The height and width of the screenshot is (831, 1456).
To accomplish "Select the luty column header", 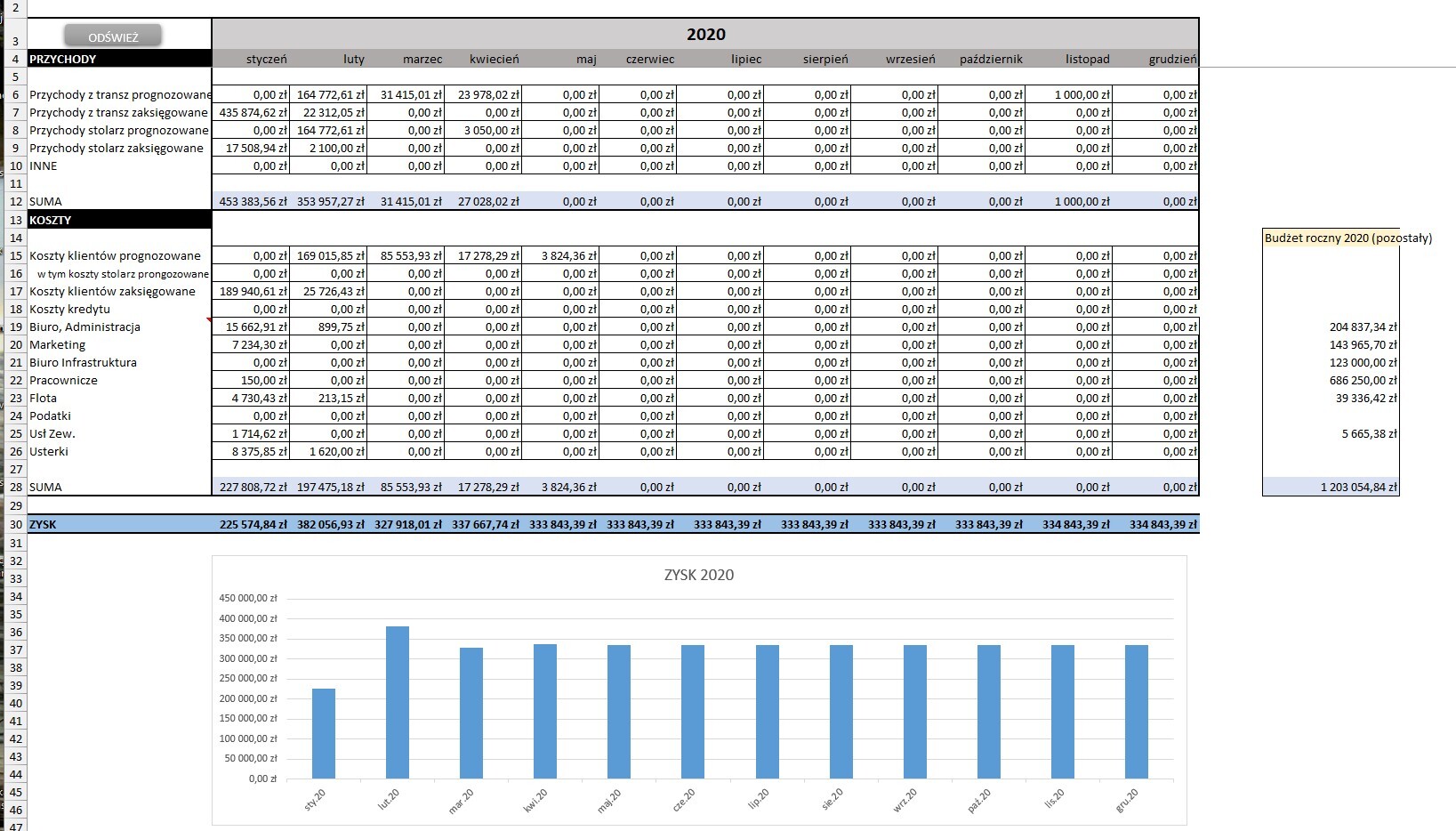I will (328, 59).
